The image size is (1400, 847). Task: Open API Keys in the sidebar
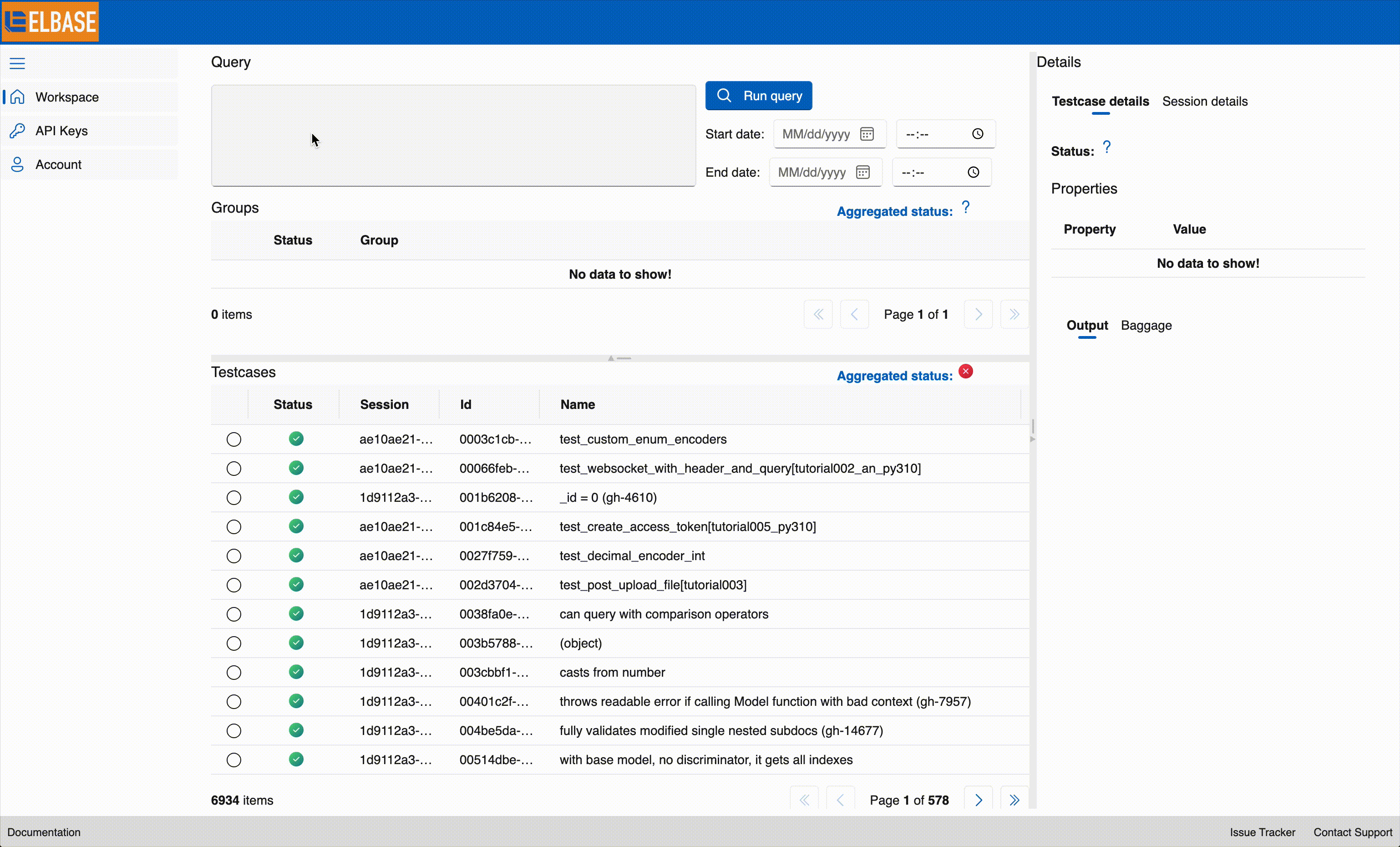tap(90, 131)
